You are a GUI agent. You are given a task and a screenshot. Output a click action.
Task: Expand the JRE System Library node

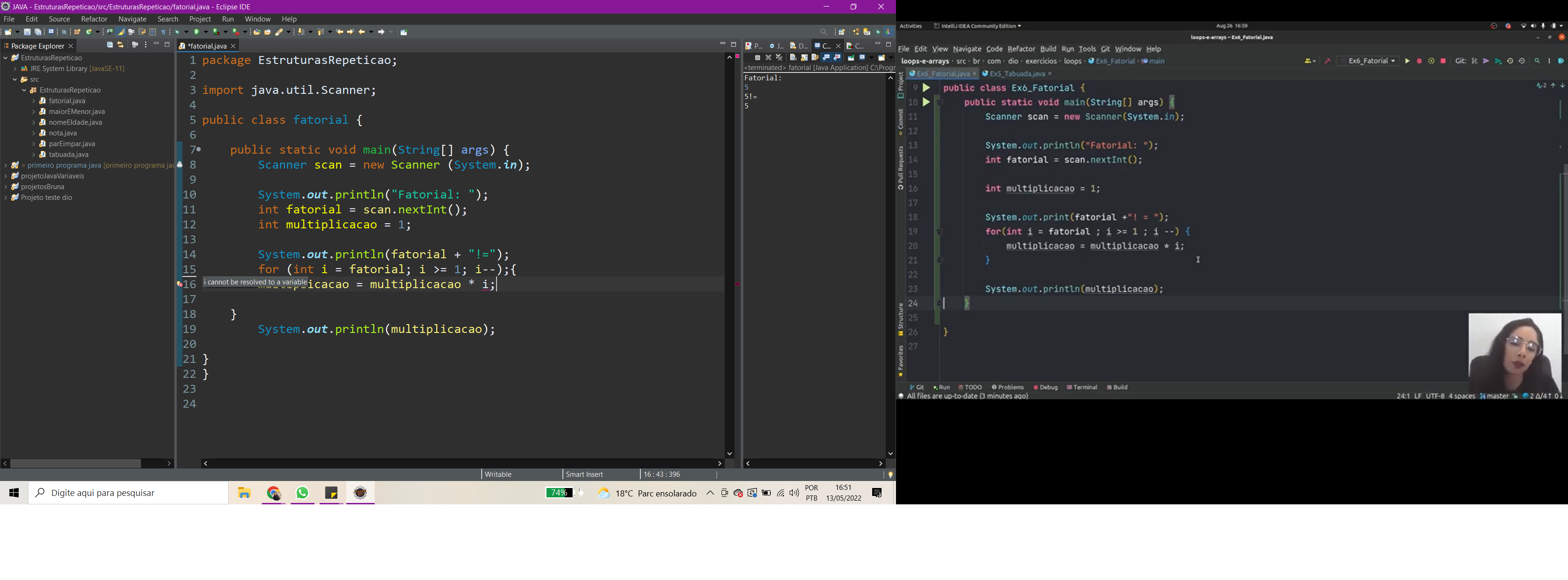coord(14,69)
